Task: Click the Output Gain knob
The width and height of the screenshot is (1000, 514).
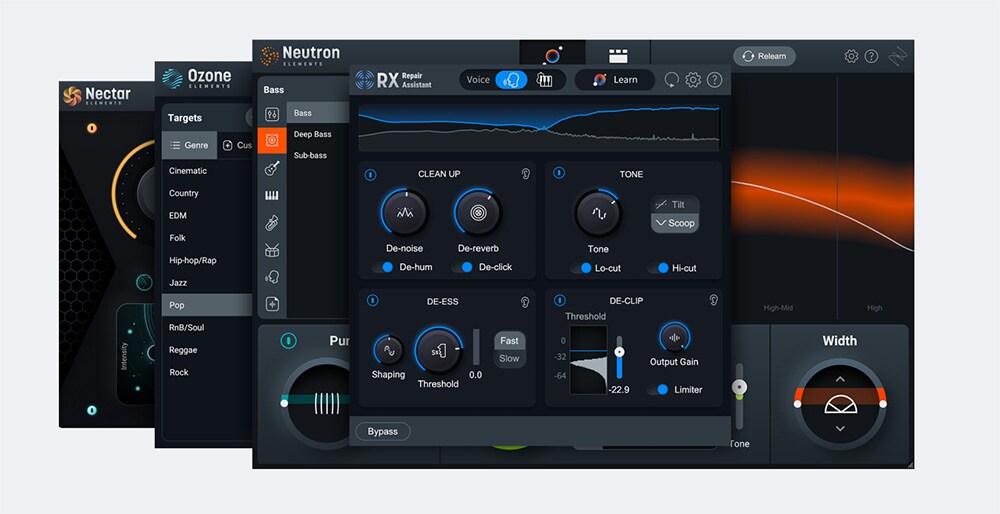Action: [674, 337]
